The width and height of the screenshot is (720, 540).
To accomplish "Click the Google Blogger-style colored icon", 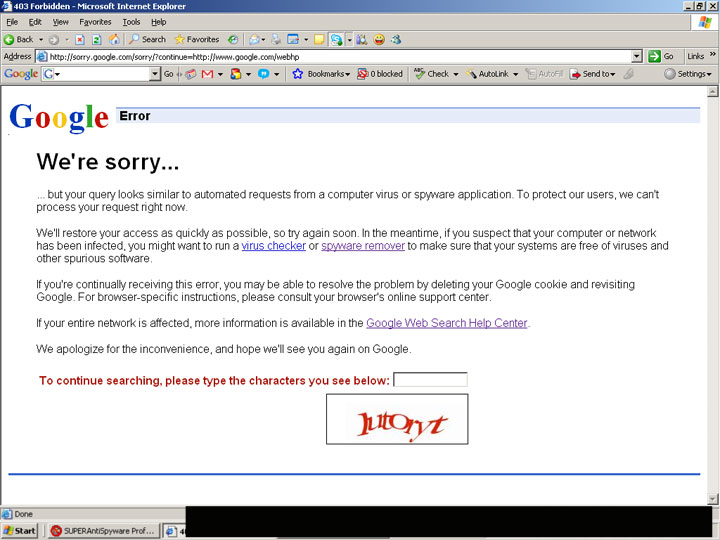I will point(236,74).
